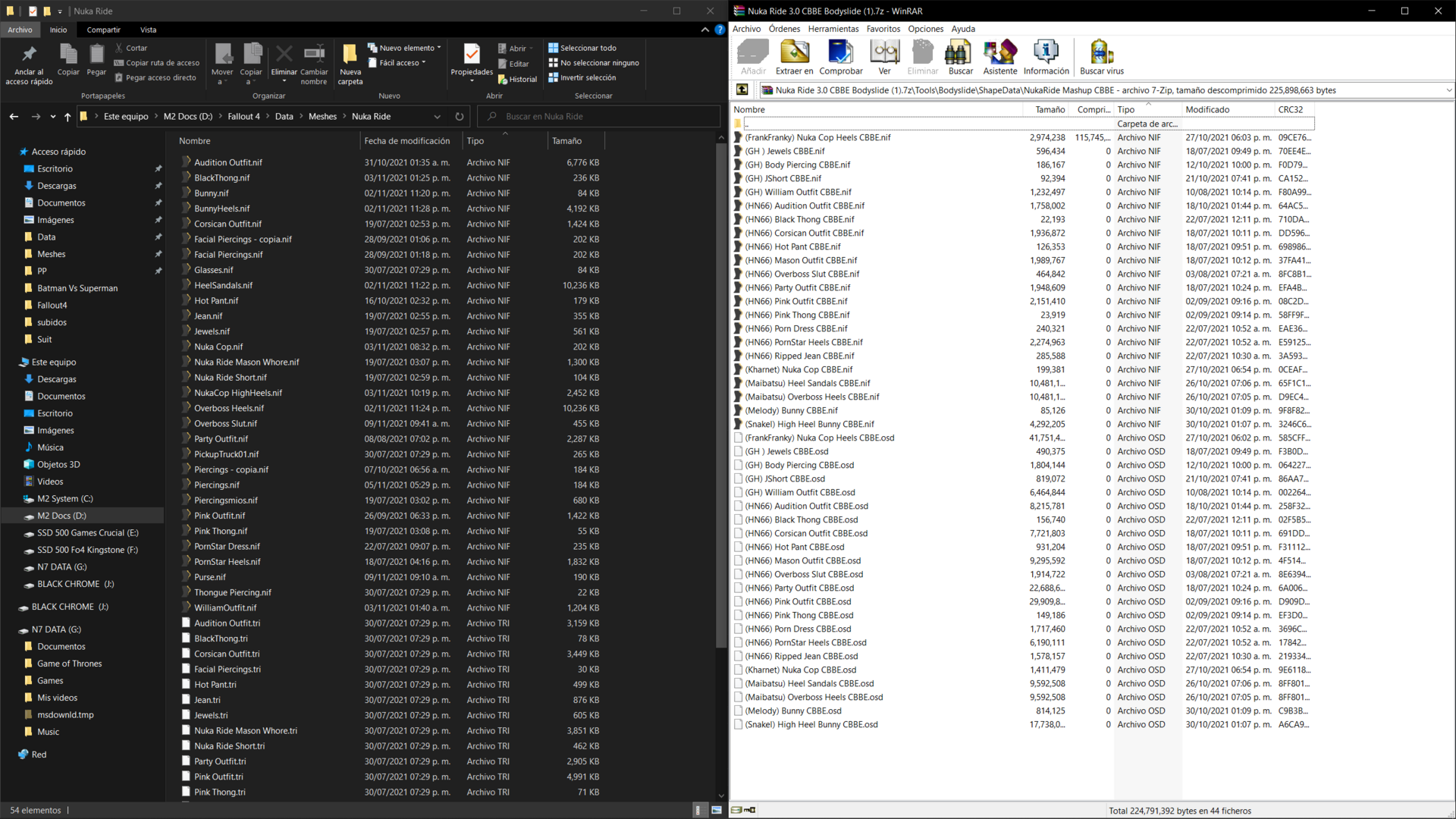Open Explorer Vista tab
1456x819 pixels.
pyautogui.click(x=148, y=30)
